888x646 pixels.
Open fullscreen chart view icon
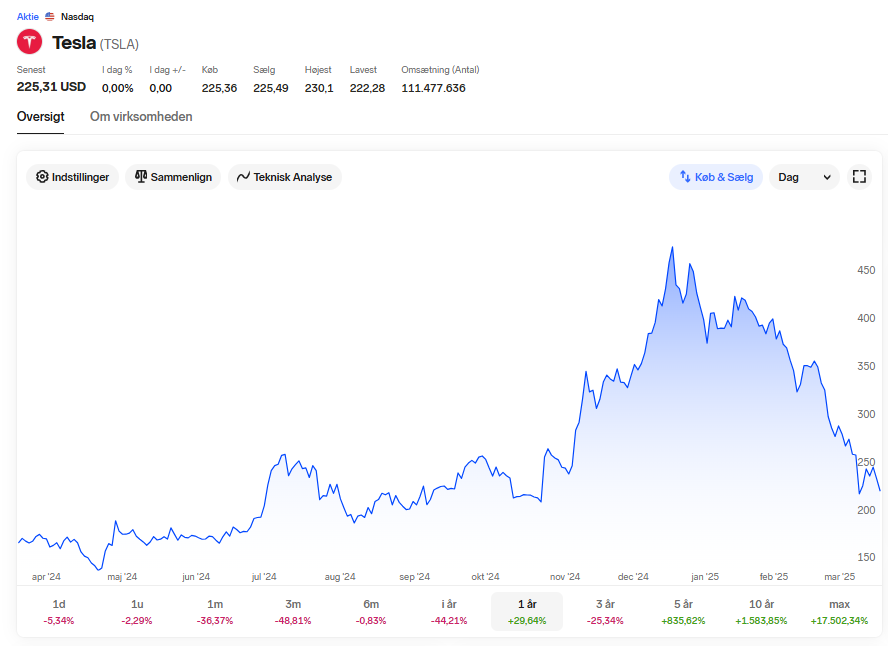tap(859, 177)
